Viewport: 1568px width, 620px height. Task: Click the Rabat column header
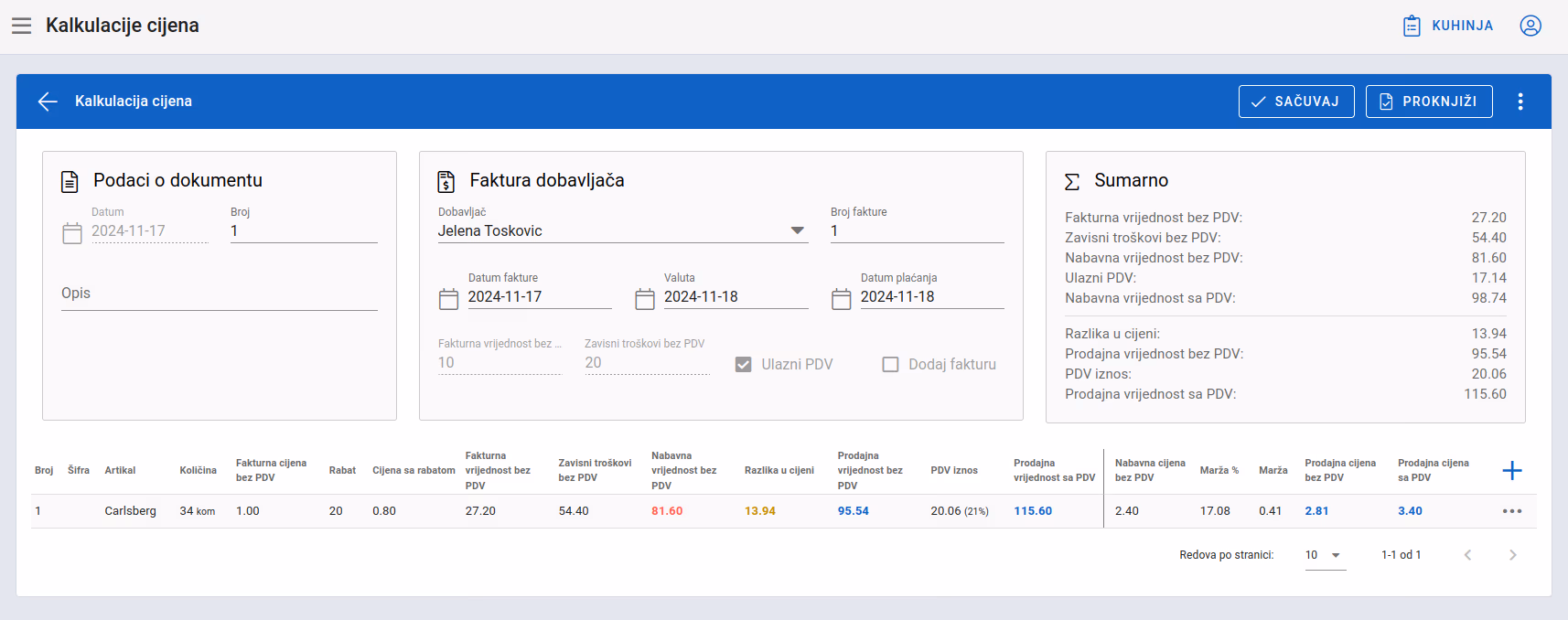342,470
